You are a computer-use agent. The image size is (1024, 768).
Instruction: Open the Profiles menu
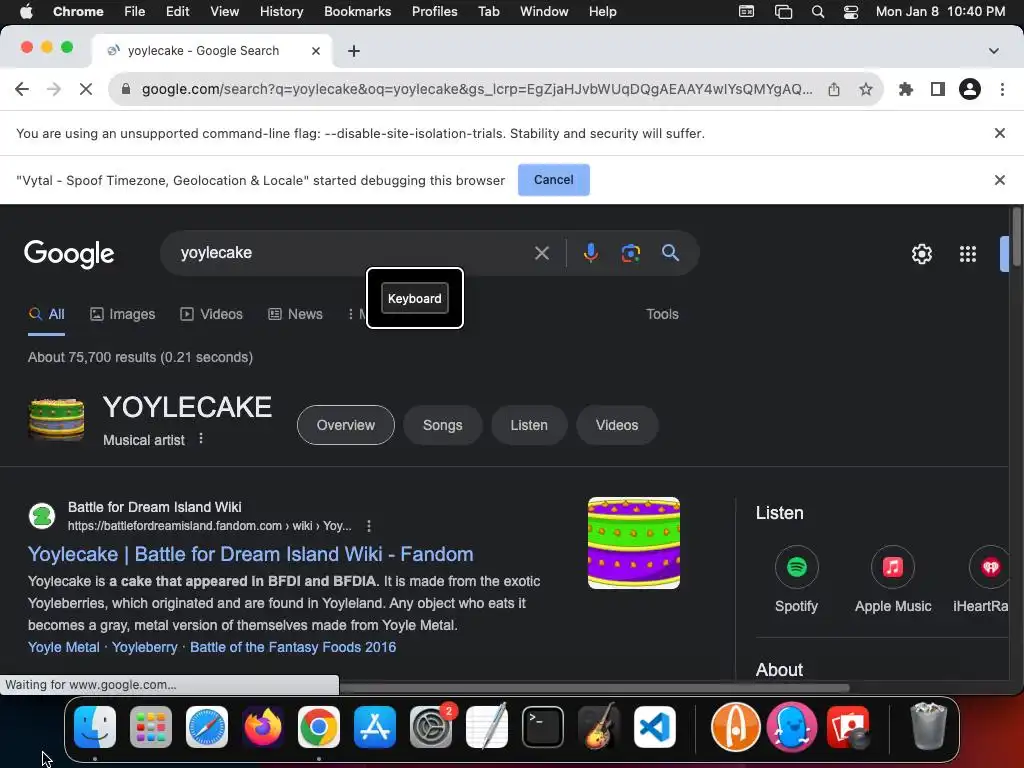(x=434, y=12)
